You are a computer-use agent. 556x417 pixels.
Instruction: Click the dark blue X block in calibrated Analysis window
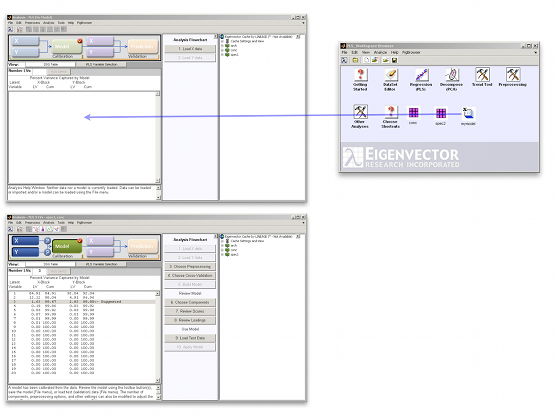point(25,241)
